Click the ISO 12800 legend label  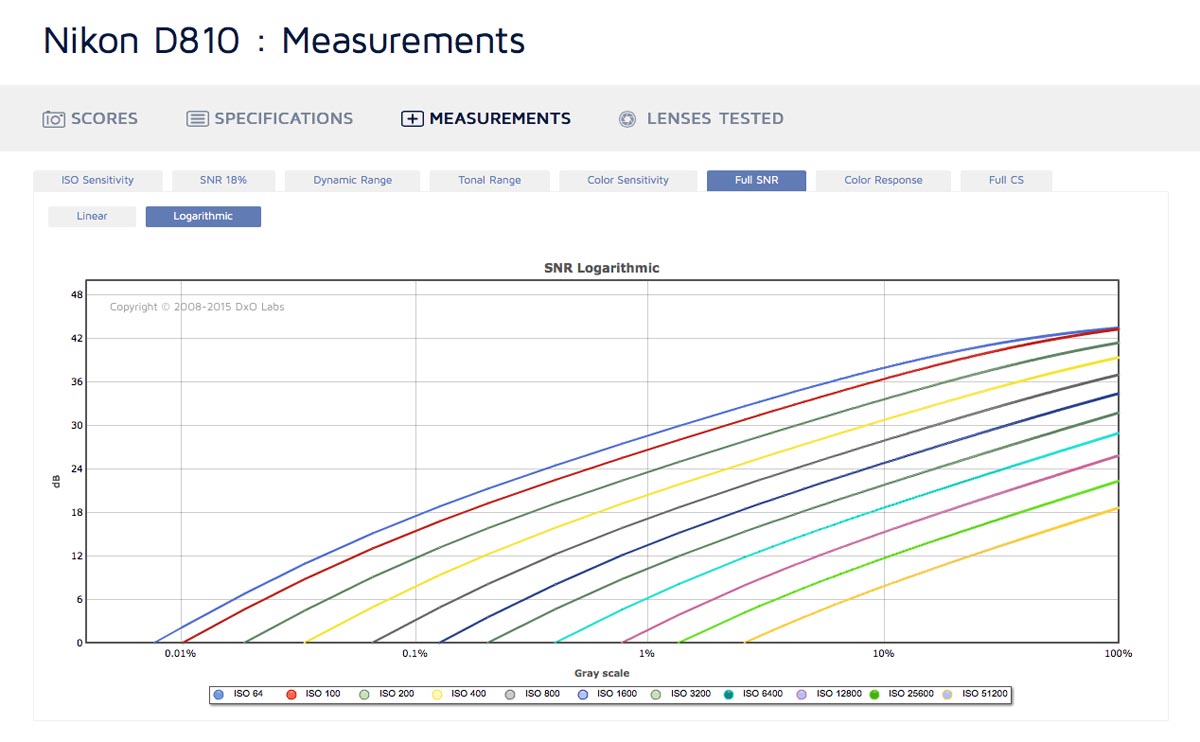[839, 694]
